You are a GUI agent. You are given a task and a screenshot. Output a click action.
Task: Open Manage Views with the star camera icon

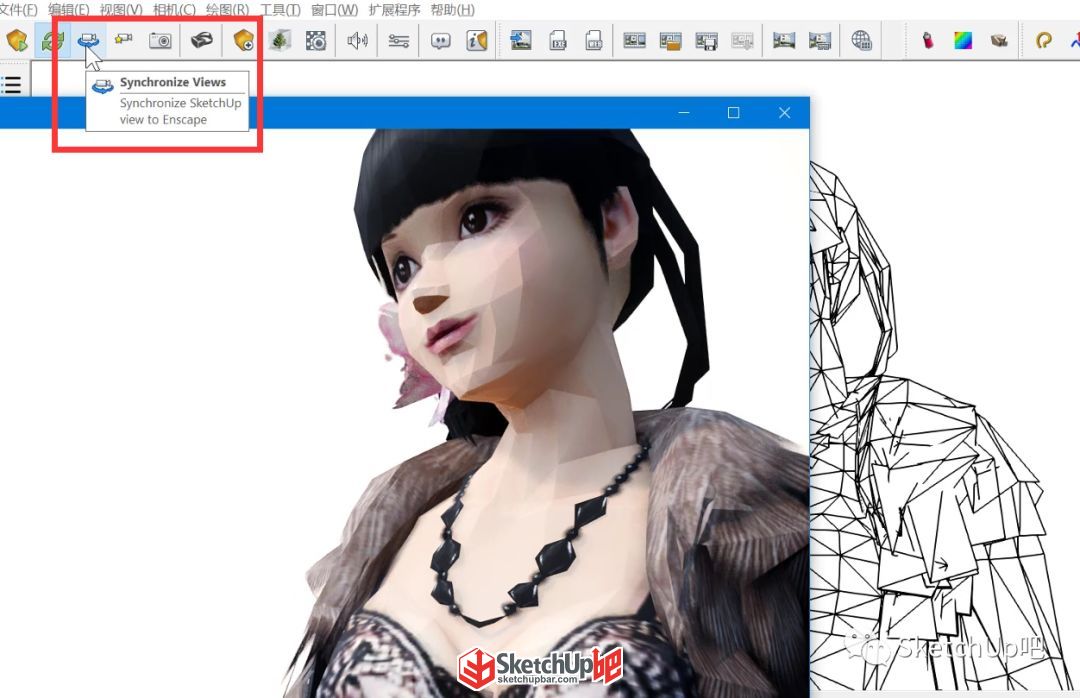(124, 40)
